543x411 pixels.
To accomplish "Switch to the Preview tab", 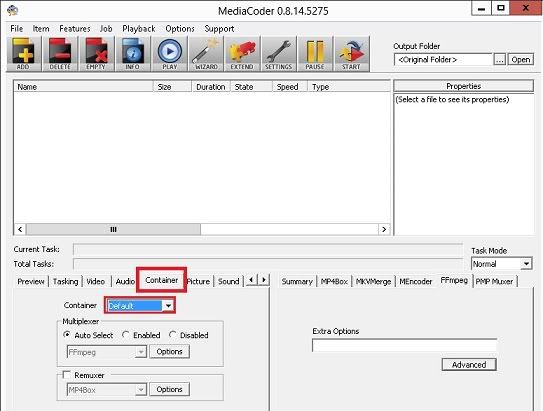I will (x=31, y=282).
